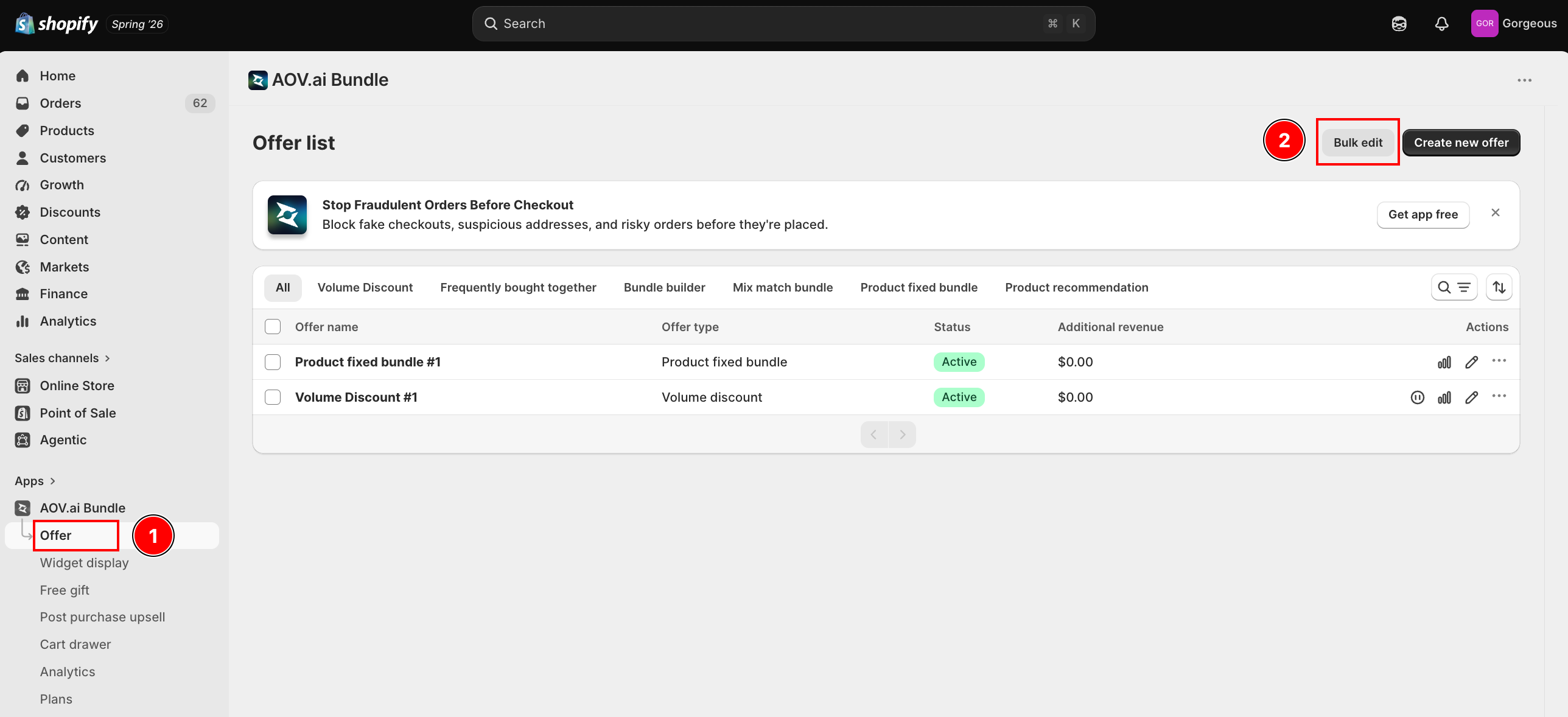1568x717 pixels.
Task: Open the Discounts badge icon
Action: tap(23, 212)
